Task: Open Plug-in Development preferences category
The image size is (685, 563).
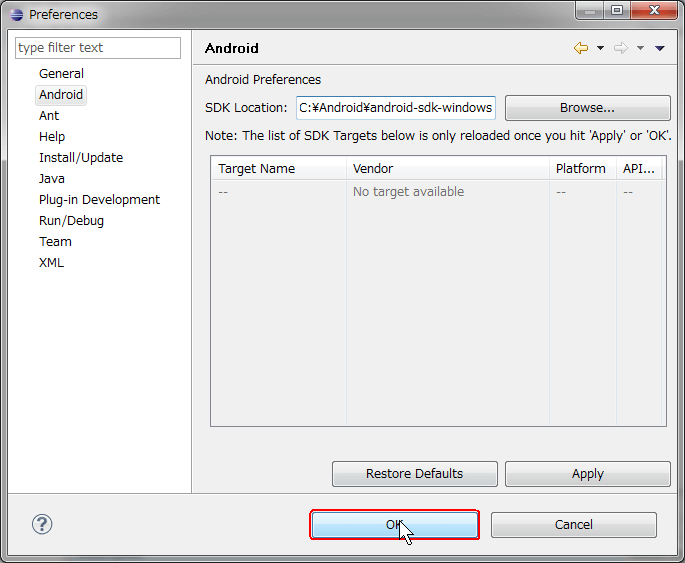Action: click(x=99, y=200)
